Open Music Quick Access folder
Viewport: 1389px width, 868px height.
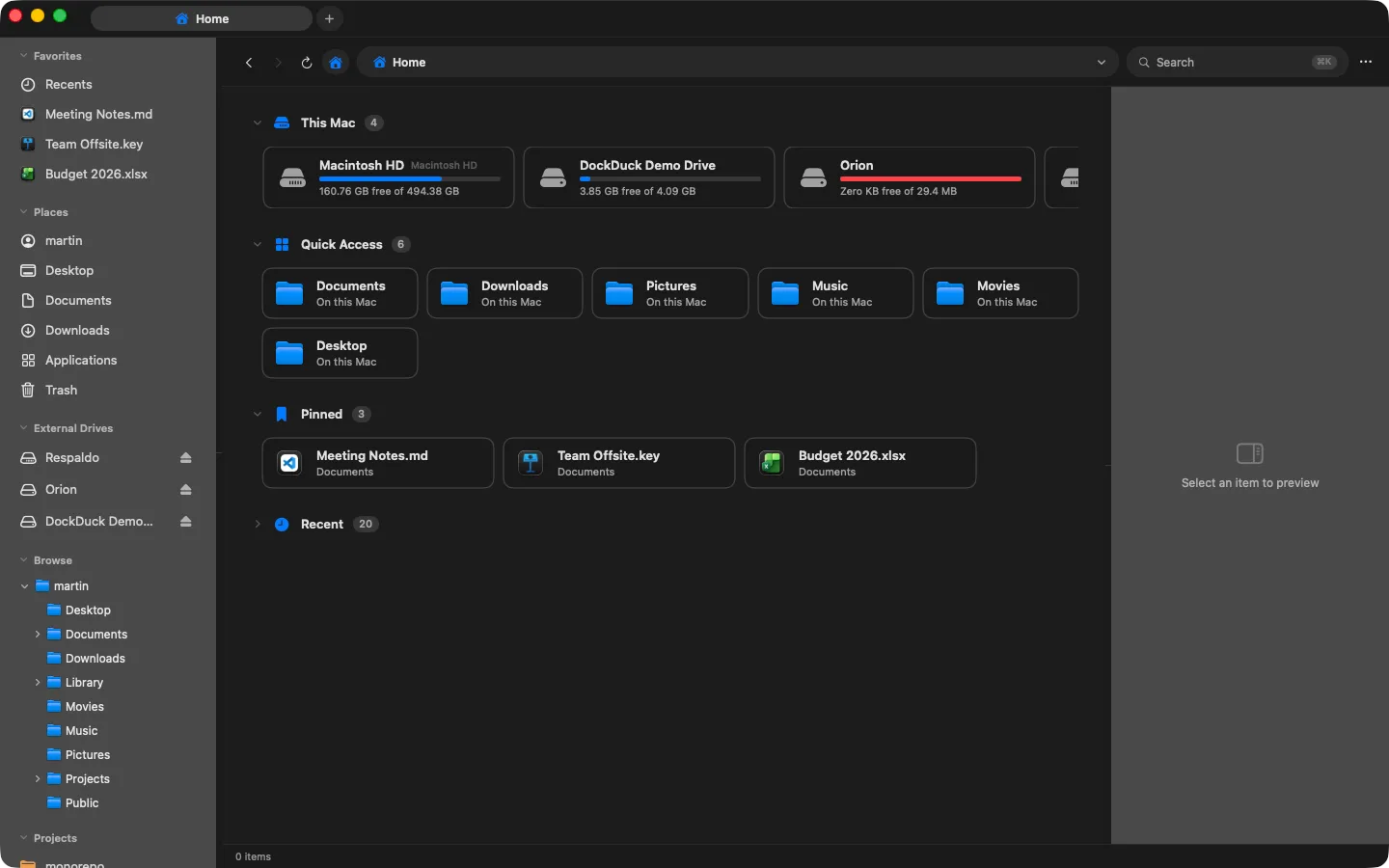(x=835, y=293)
